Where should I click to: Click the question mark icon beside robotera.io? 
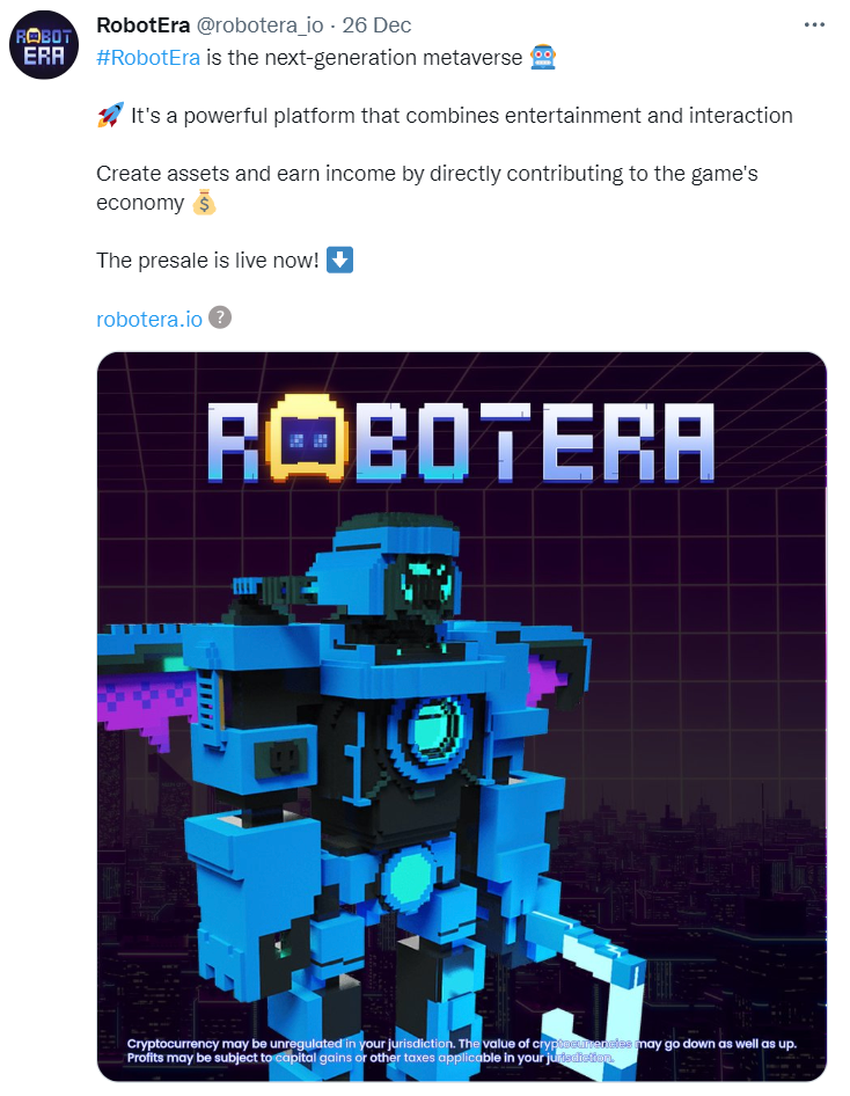(220, 317)
